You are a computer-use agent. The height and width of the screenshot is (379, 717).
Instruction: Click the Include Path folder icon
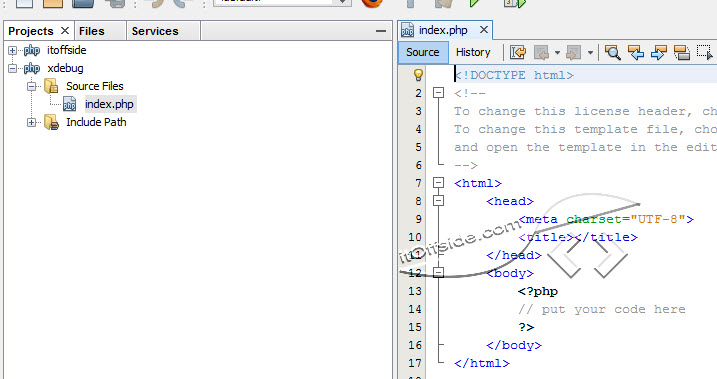[51, 123]
